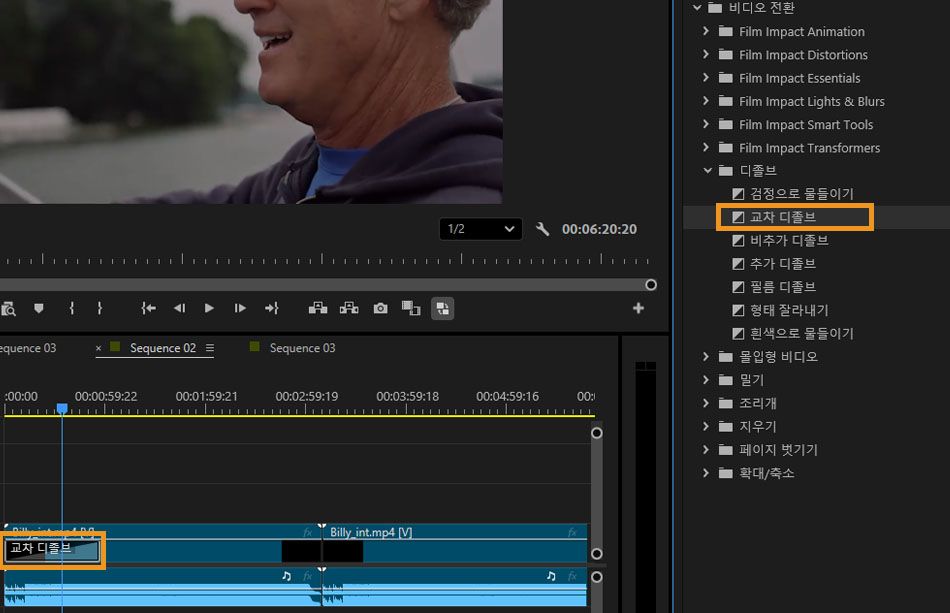Click the Export Frame camera icon
The height and width of the screenshot is (613, 950).
[380, 308]
